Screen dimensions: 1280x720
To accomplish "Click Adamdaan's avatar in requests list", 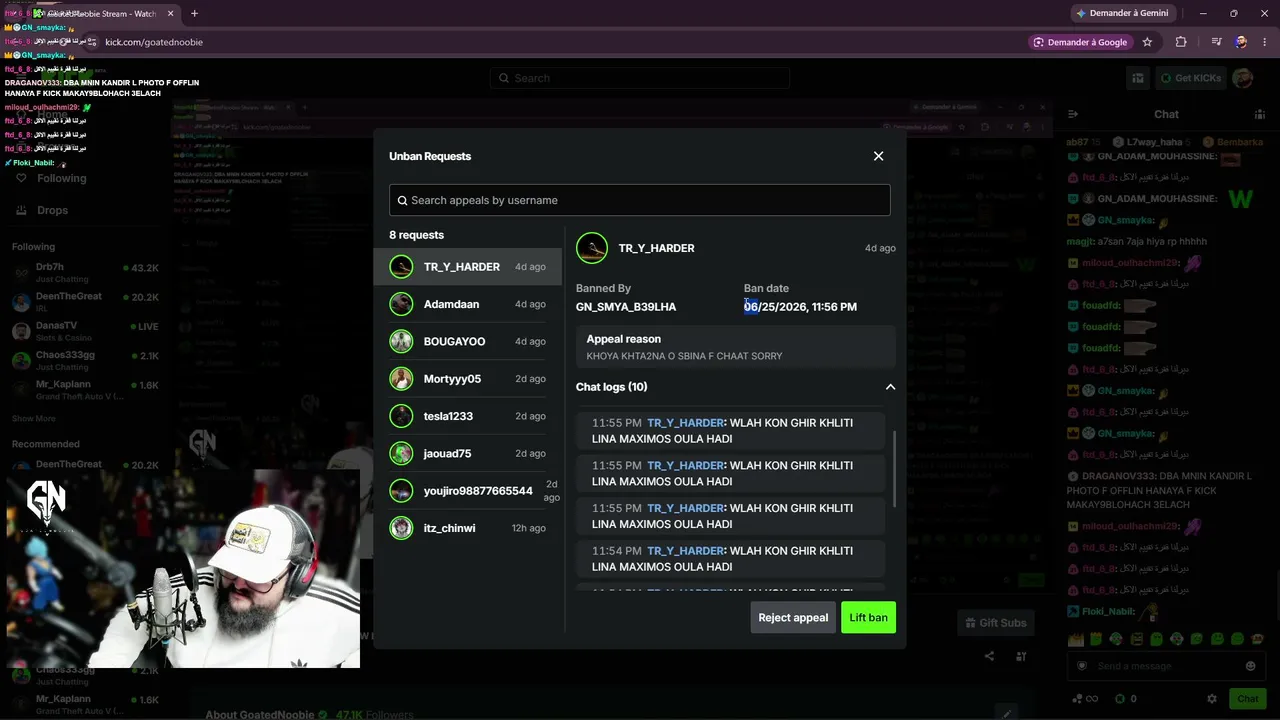I will (x=401, y=304).
